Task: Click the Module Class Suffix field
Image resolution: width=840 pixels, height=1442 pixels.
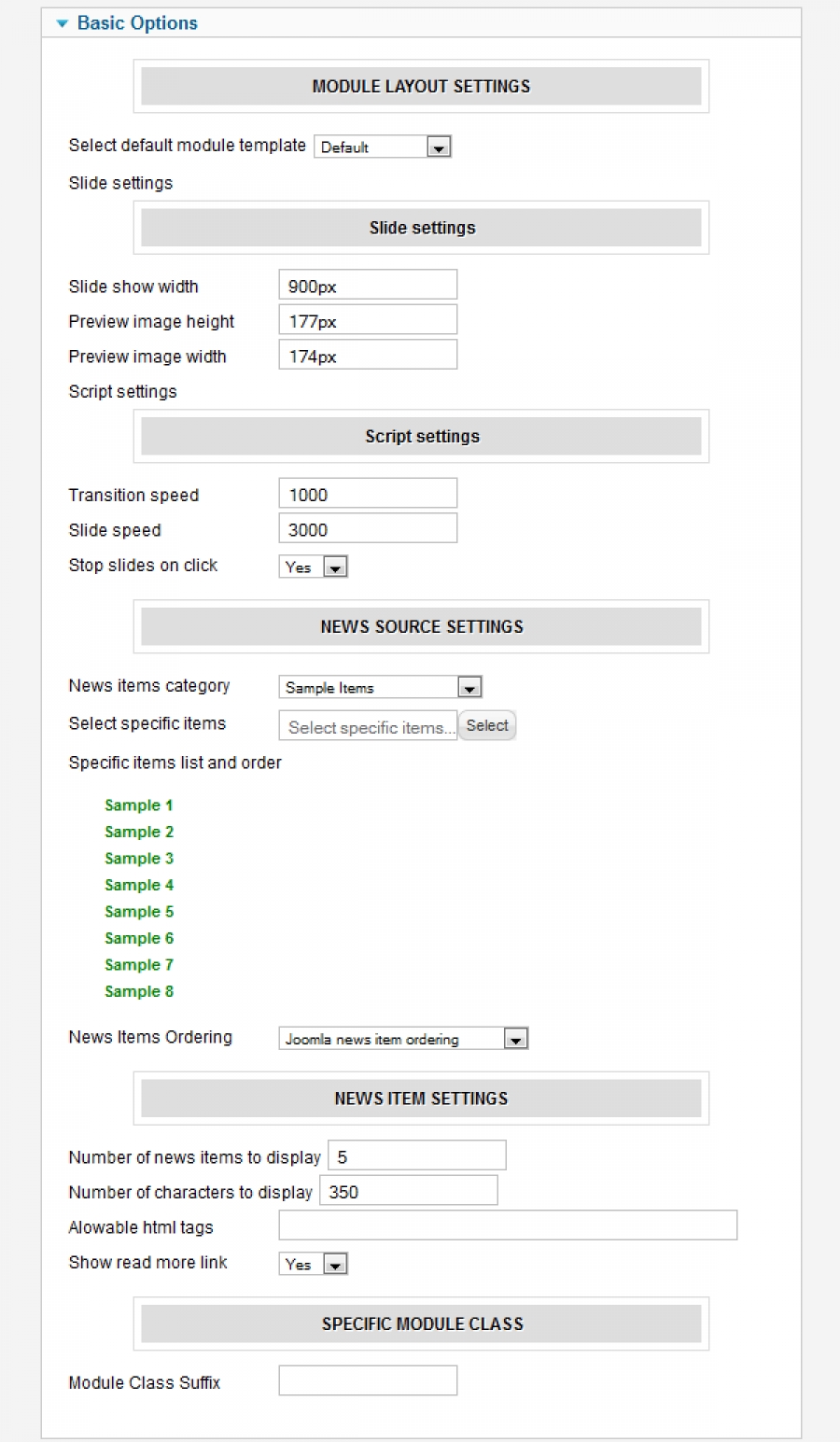Action: (x=368, y=1380)
